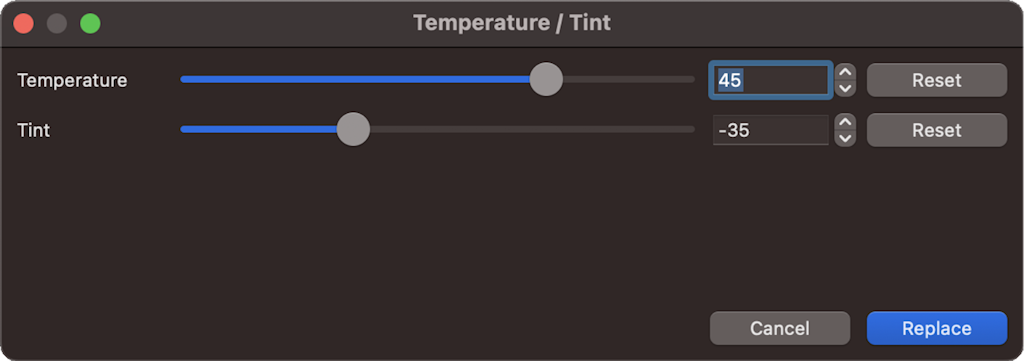Apply changes with the Replace button
This screenshot has width=1024, height=362.
click(x=936, y=328)
